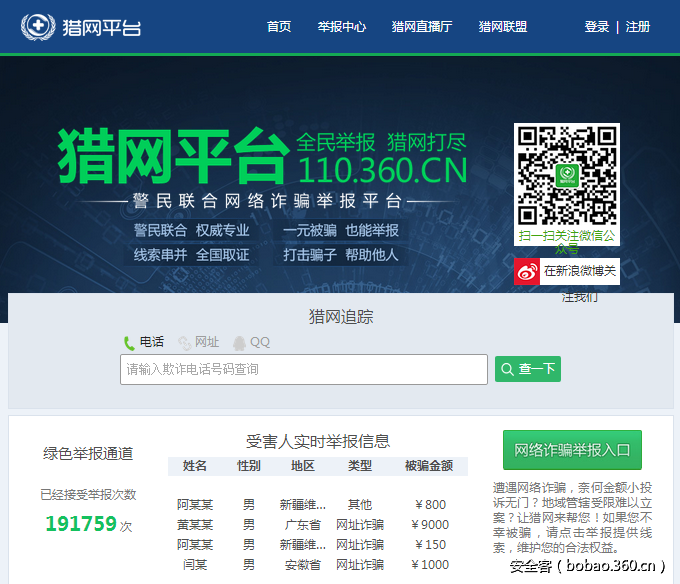The height and width of the screenshot is (584, 680).
Task: Open the 举报中心 navigation item
Action: point(342,27)
